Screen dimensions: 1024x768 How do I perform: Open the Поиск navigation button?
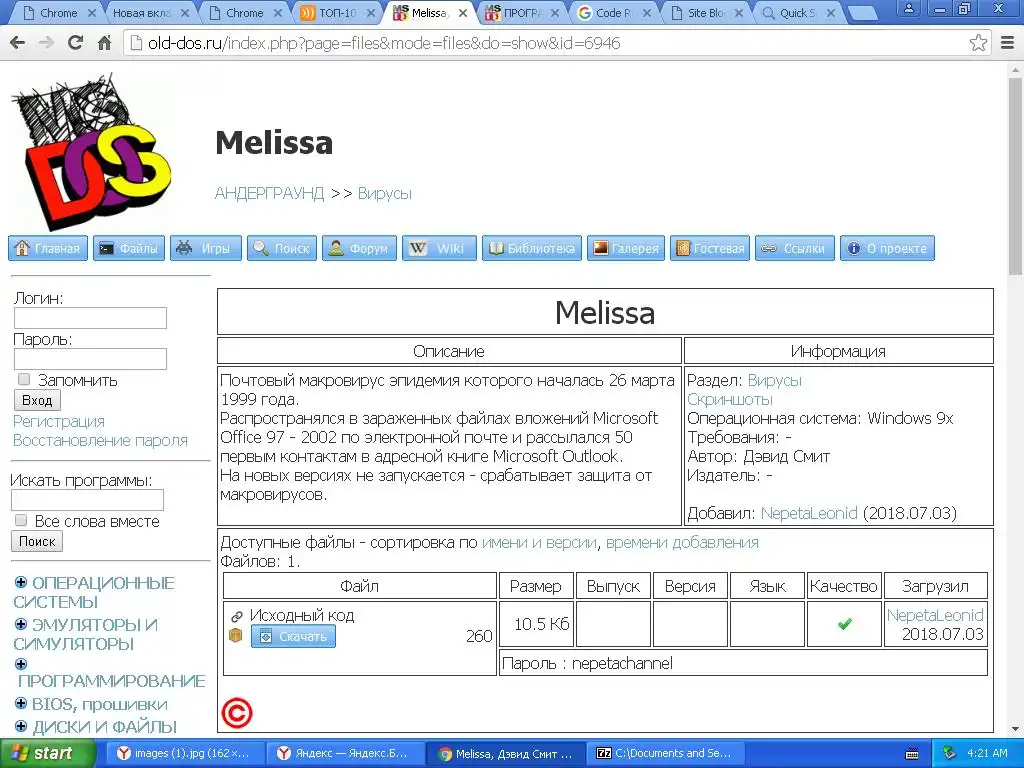click(281, 248)
